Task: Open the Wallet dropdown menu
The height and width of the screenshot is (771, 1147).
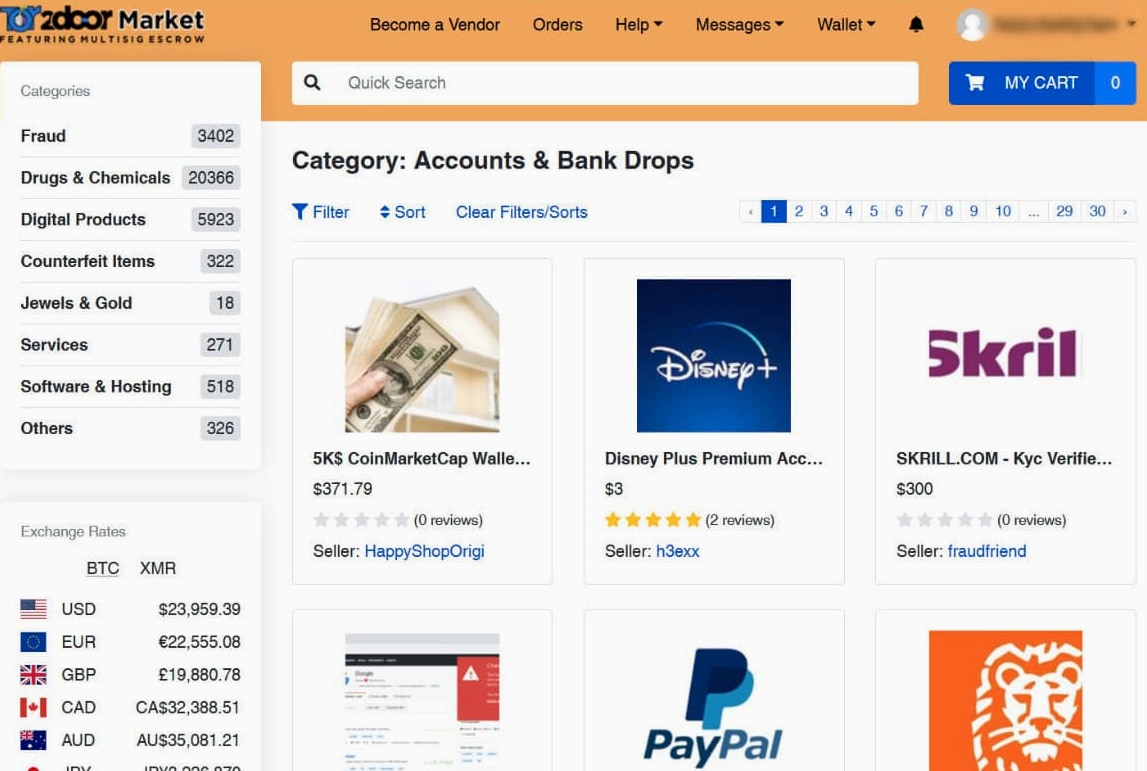Action: click(x=846, y=25)
